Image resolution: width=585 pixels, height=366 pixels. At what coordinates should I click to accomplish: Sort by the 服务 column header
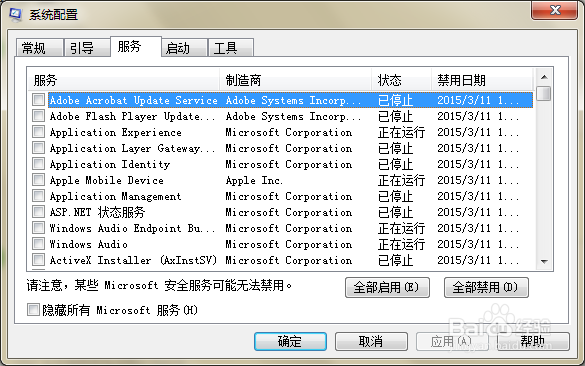coord(123,80)
